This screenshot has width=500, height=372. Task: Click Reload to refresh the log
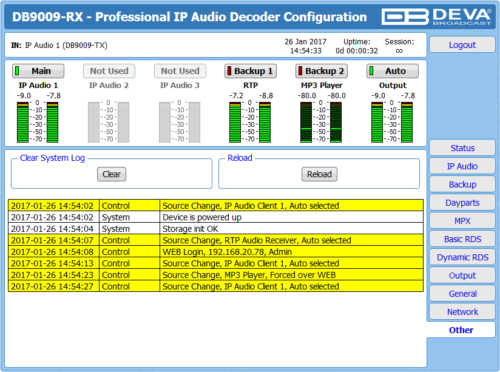coord(319,174)
